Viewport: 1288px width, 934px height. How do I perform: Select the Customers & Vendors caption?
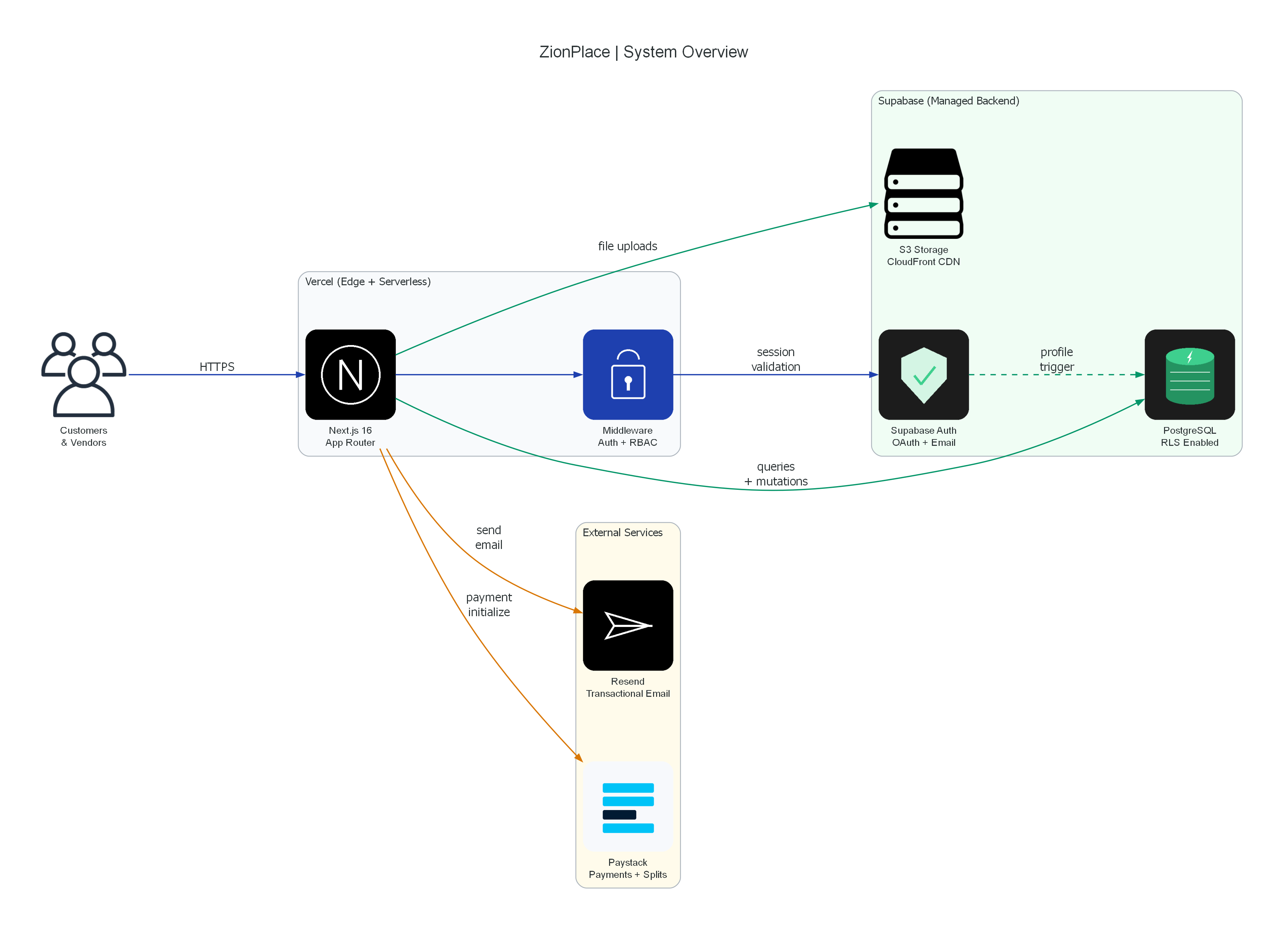[x=83, y=437]
